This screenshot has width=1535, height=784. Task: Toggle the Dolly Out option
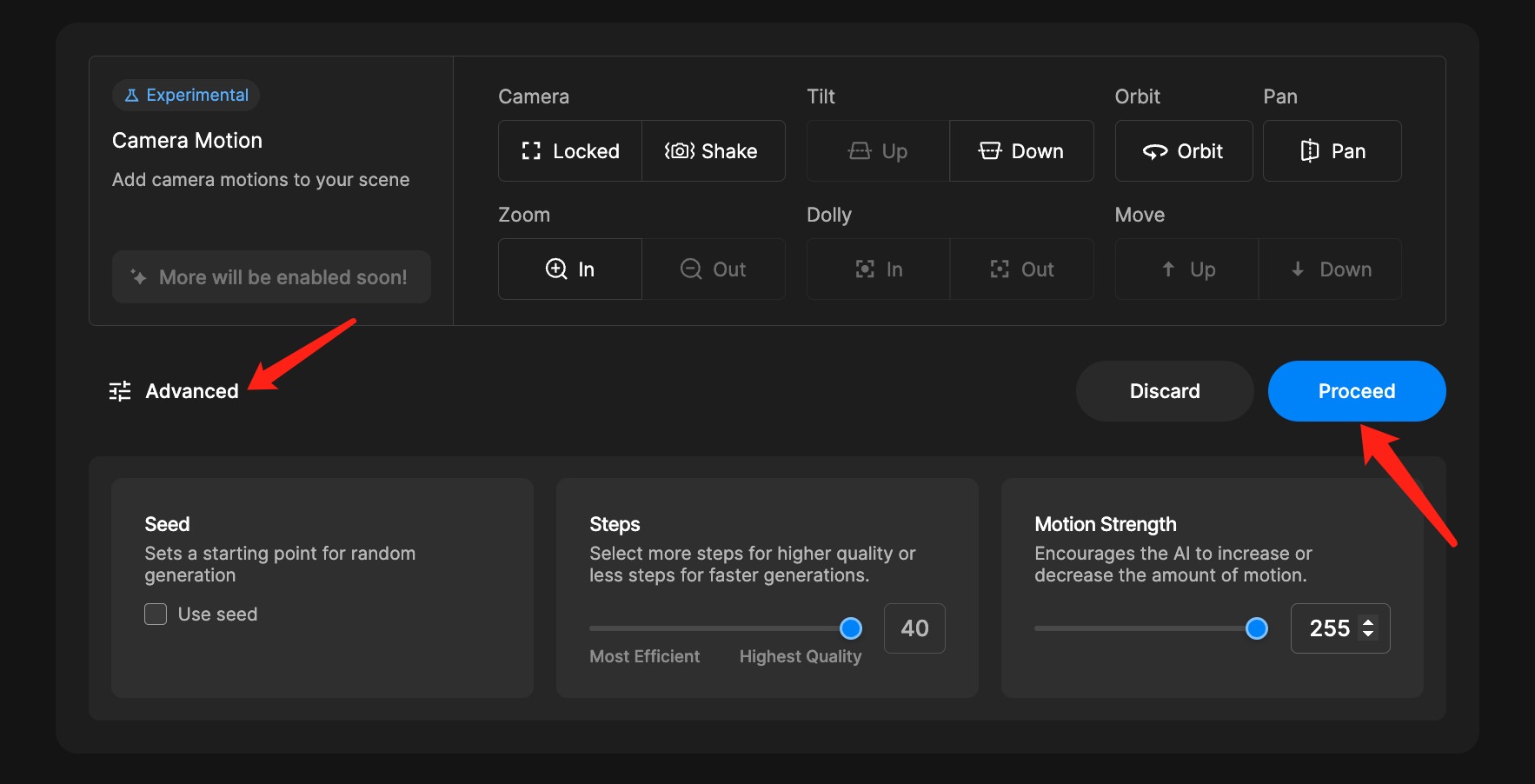pos(1021,269)
